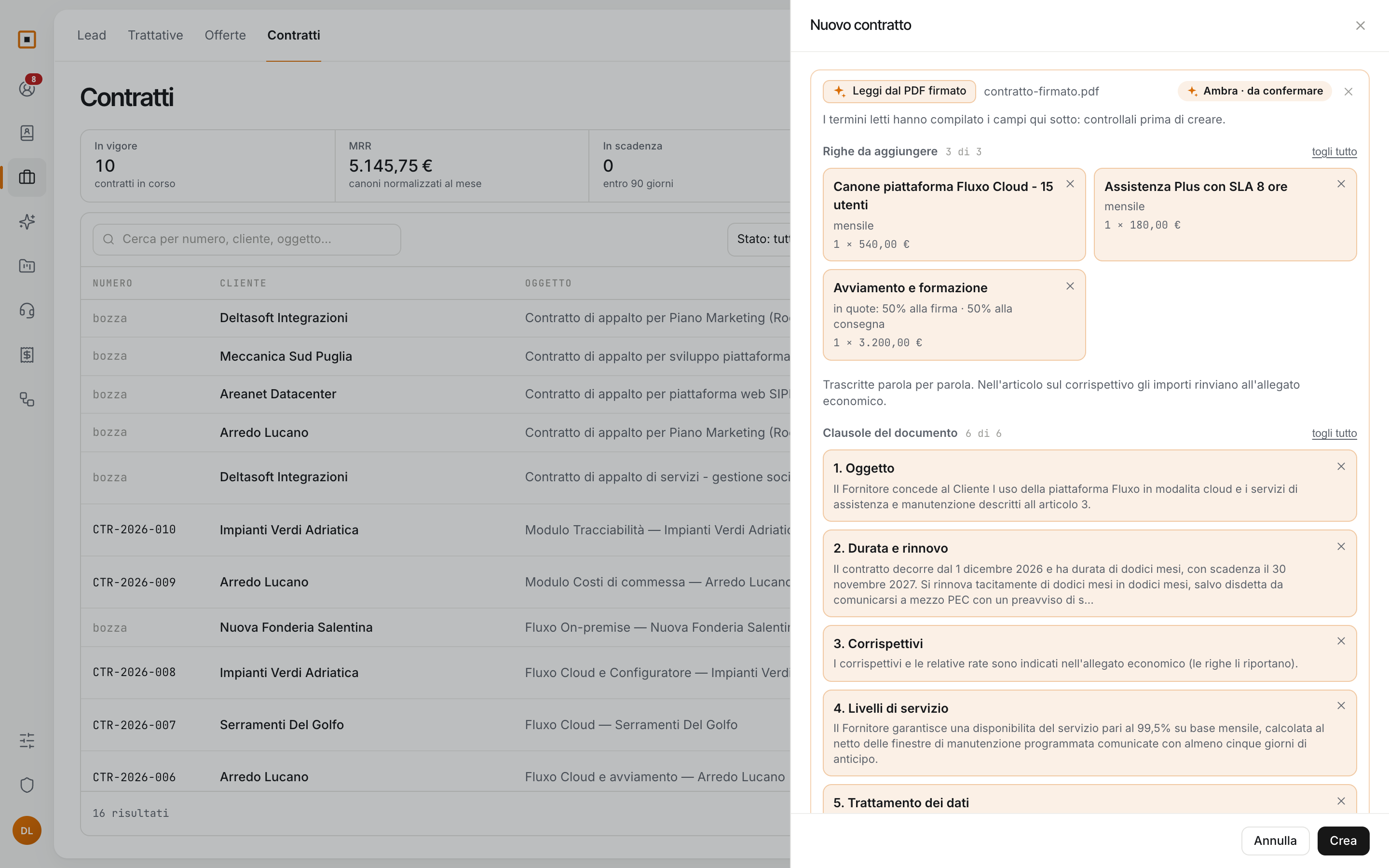Open the AI sparkle icon in the sidebar
1389x868 pixels.
click(x=27, y=222)
